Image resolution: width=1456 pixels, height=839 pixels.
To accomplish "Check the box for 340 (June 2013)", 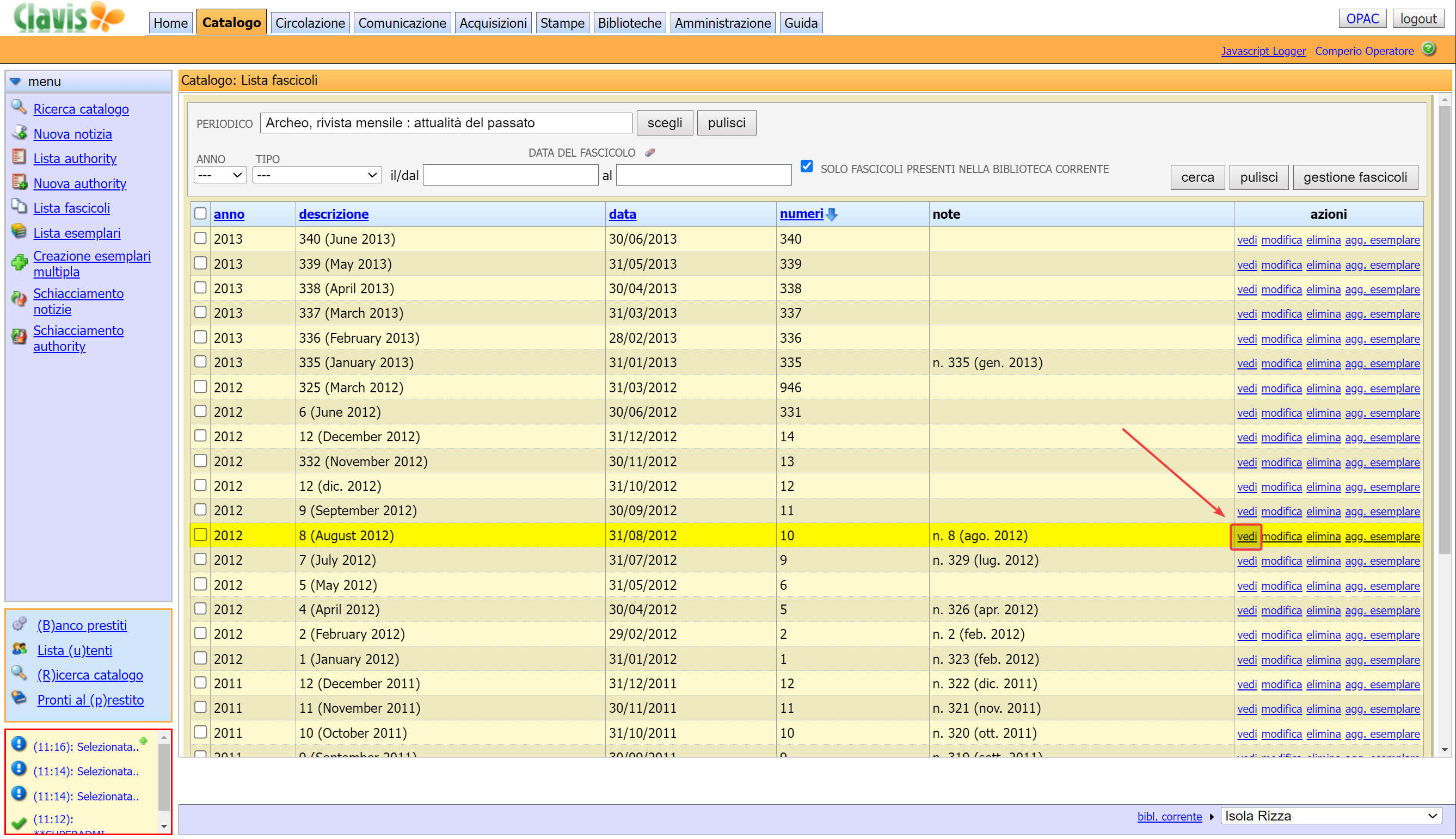I will pos(200,238).
